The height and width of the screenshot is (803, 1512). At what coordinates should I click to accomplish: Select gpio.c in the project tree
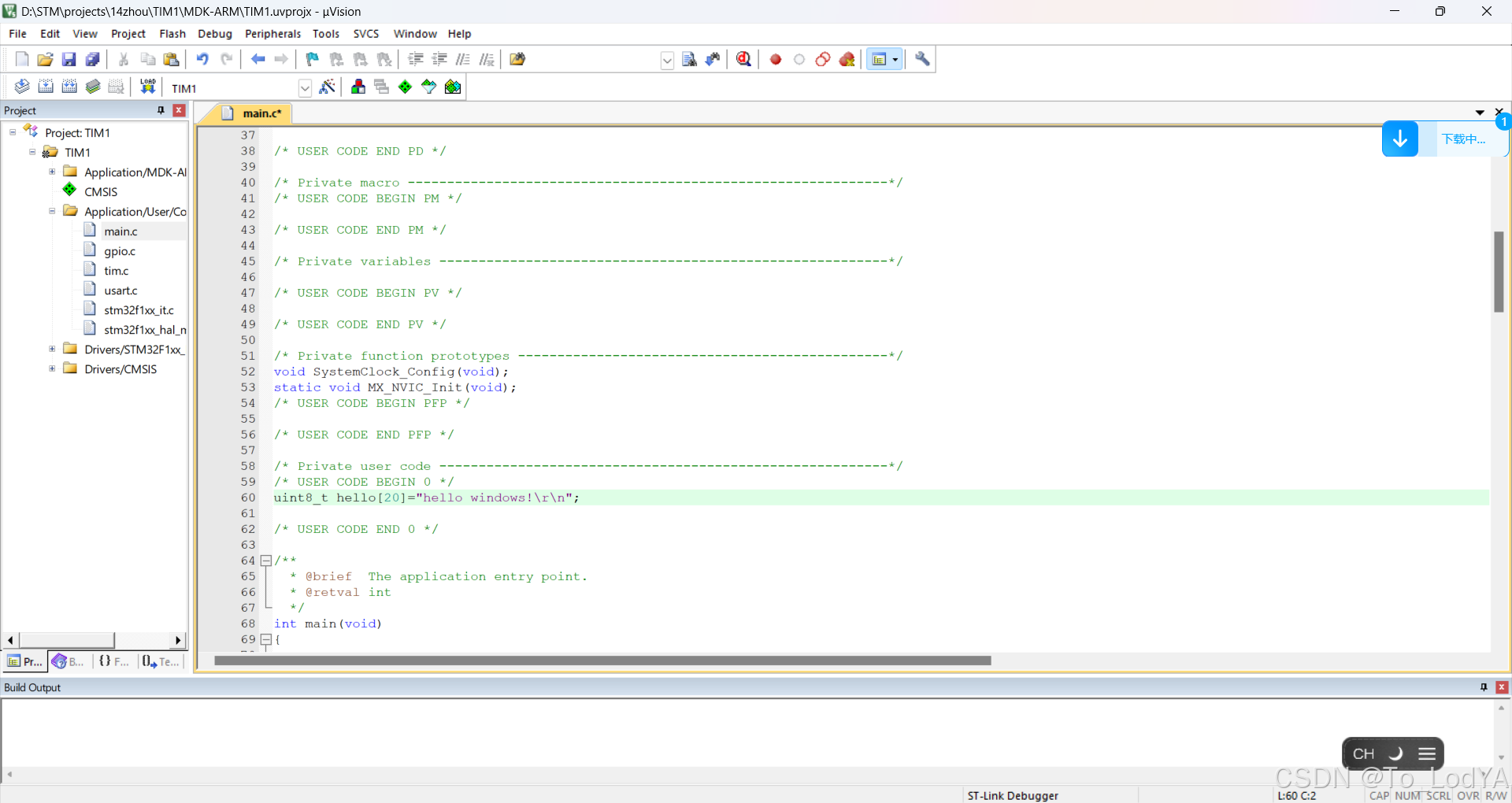[120, 251]
